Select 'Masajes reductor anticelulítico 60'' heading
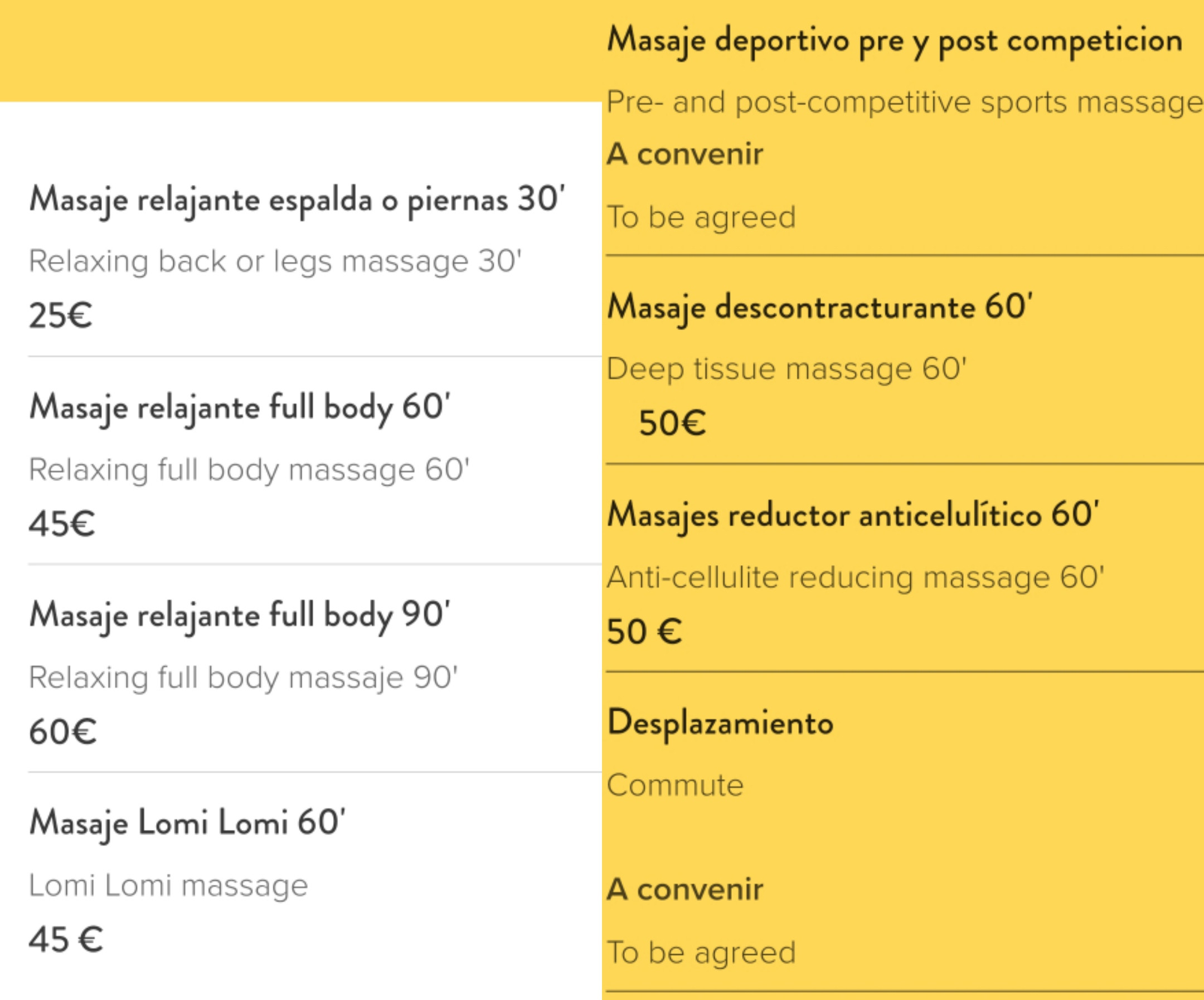 point(853,514)
